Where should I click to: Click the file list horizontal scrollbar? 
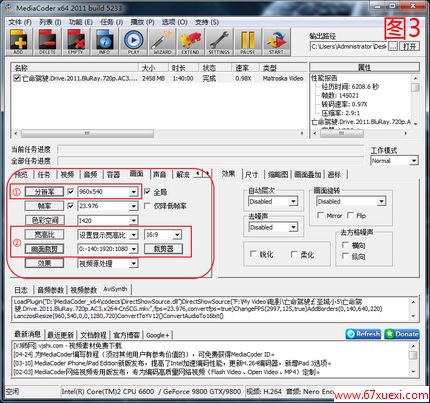(x=160, y=133)
